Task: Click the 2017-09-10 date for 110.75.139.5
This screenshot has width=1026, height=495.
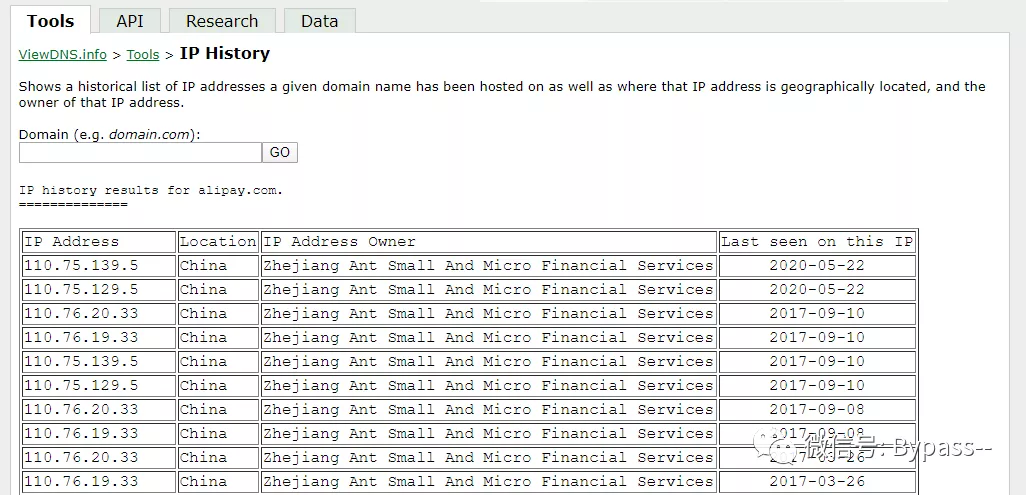Action: coord(817,361)
